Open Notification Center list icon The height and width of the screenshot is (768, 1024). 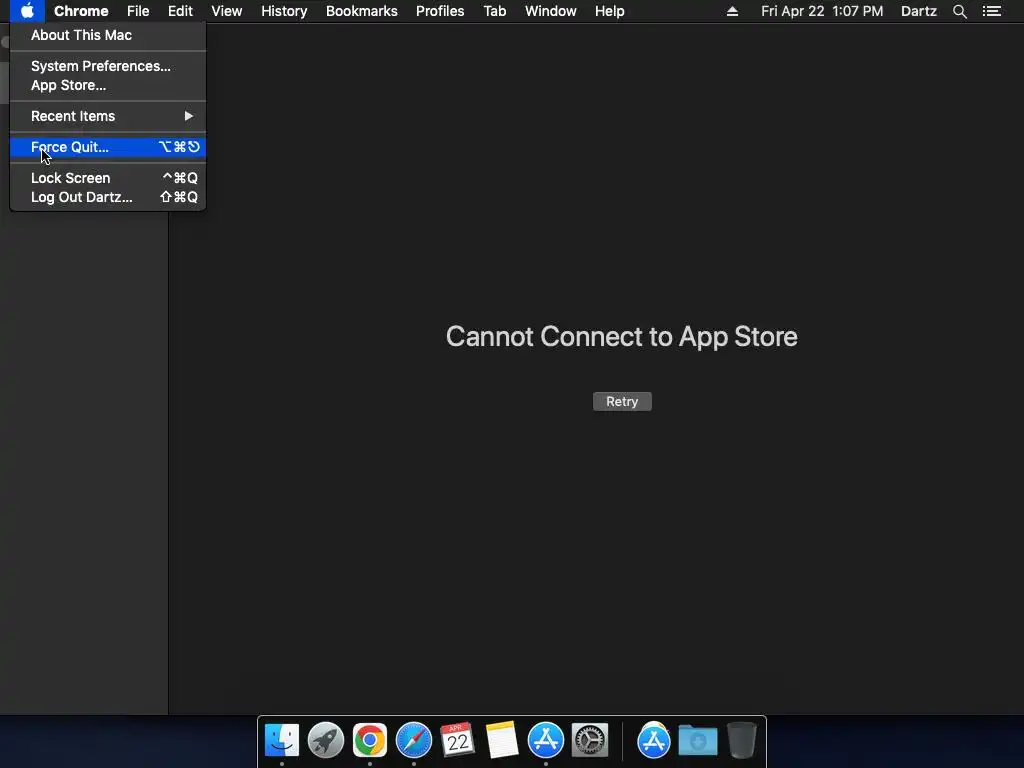pyautogui.click(x=991, y=11)
